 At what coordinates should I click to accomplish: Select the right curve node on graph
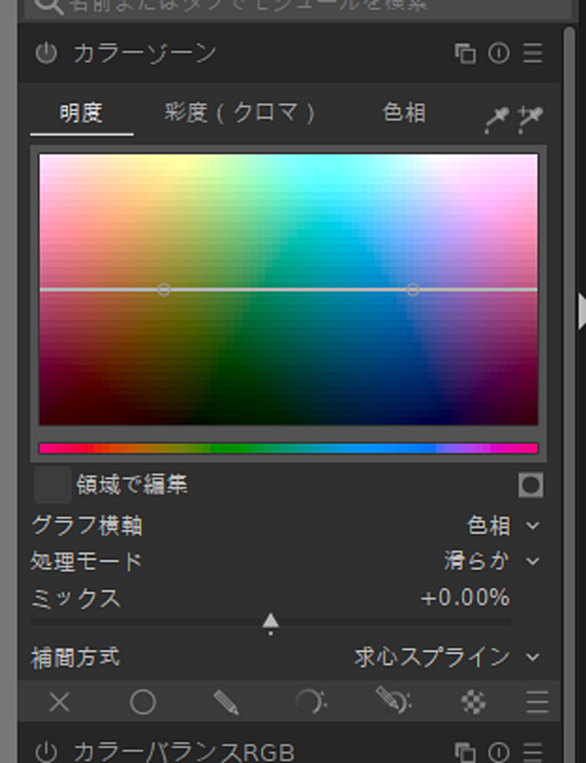(413, 290)
